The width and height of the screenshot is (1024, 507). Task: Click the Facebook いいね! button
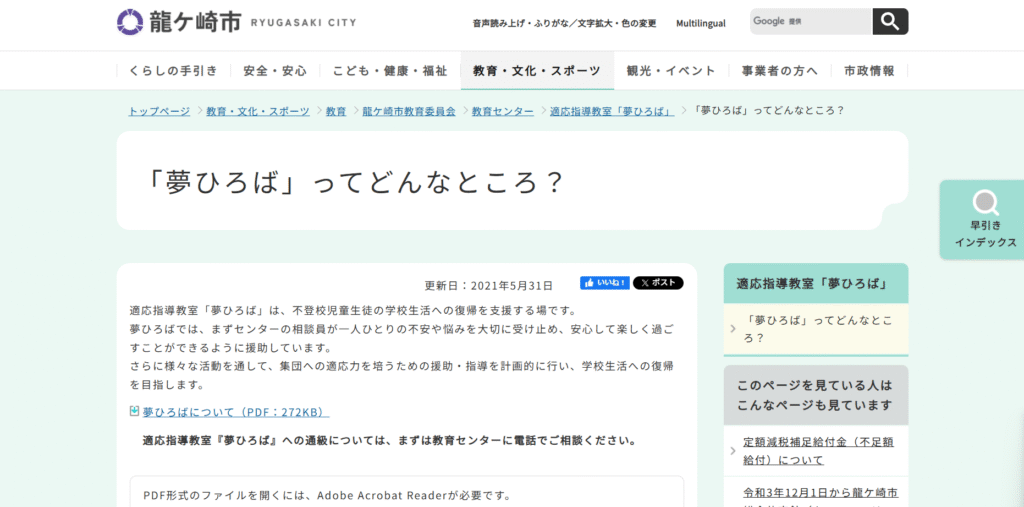click(604, 283)
